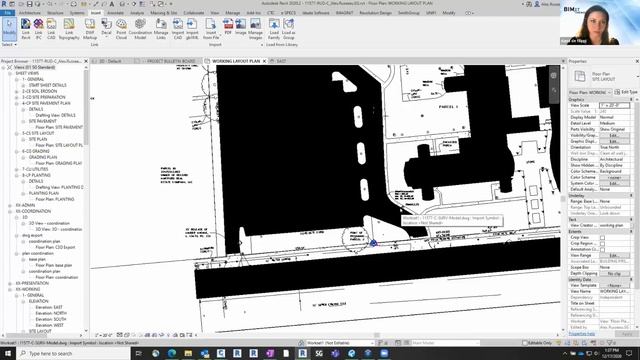
Task: Click the Coordination Model icon
Action: coord(140,29)
